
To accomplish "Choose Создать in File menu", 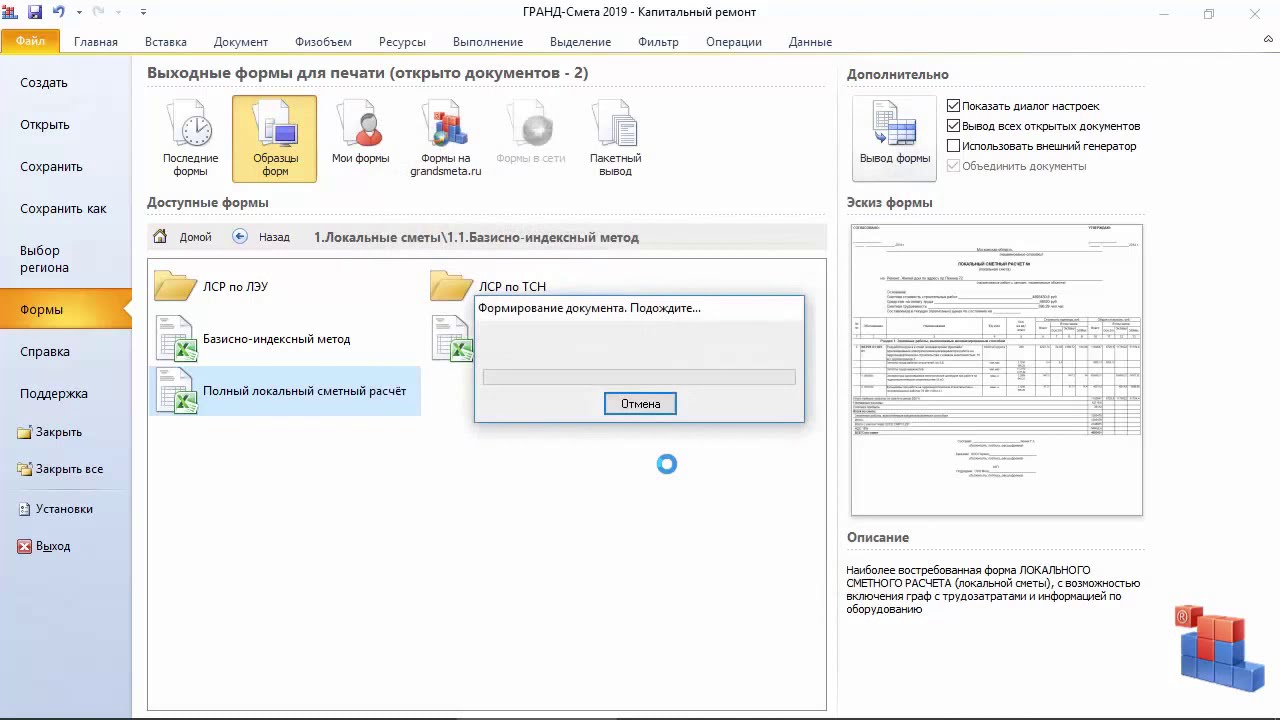I will point(44,83).
